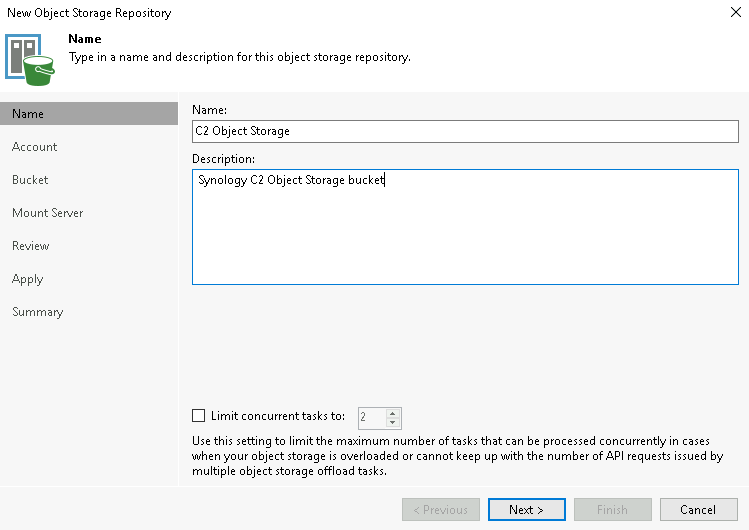Screen dimensions: 749x530
Task: Click the 'Description:' field label
Action: point(223,159)
